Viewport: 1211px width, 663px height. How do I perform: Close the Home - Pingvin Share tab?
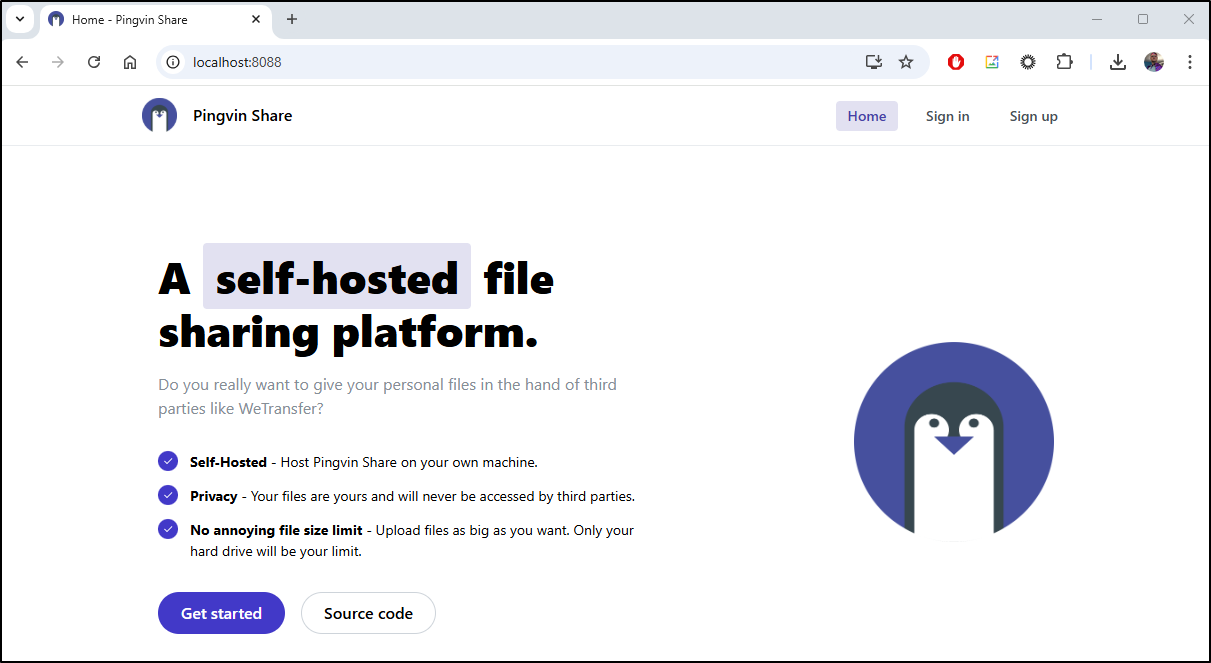click(x=256, y=19)
